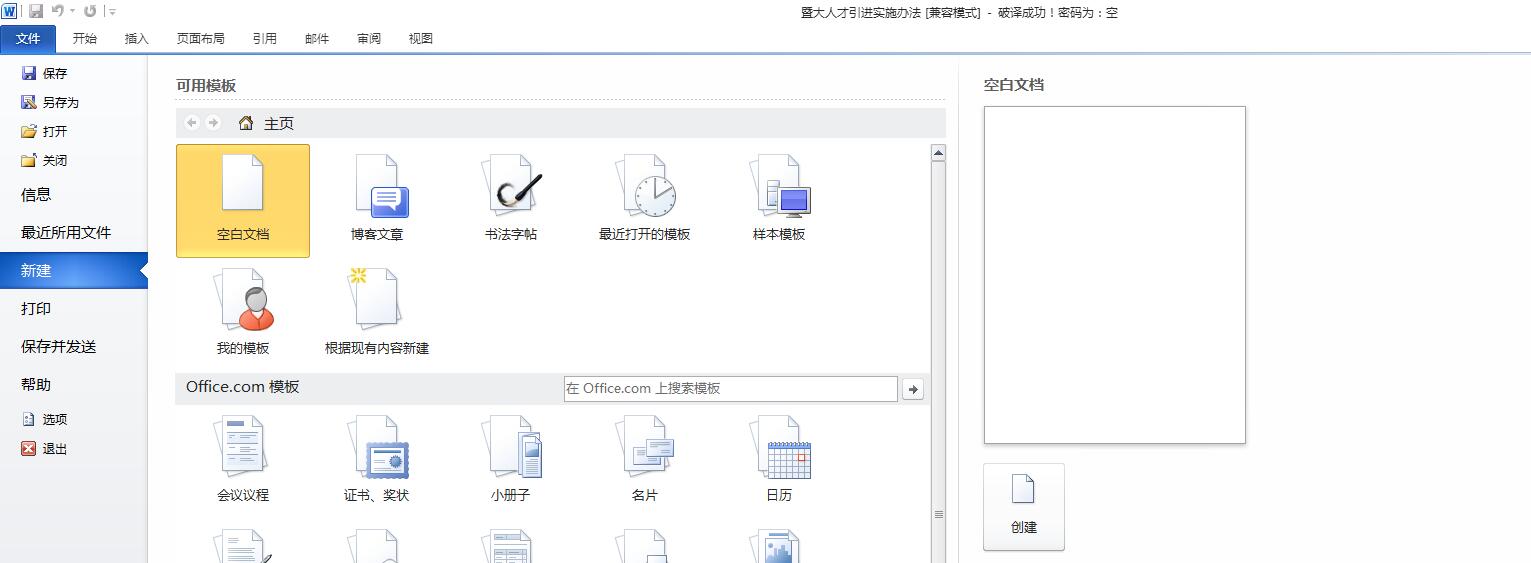This screenshot has width=1531, height=563.
Task: Click the 主页 home breadcrumb text
Action: tap(279, 124)
